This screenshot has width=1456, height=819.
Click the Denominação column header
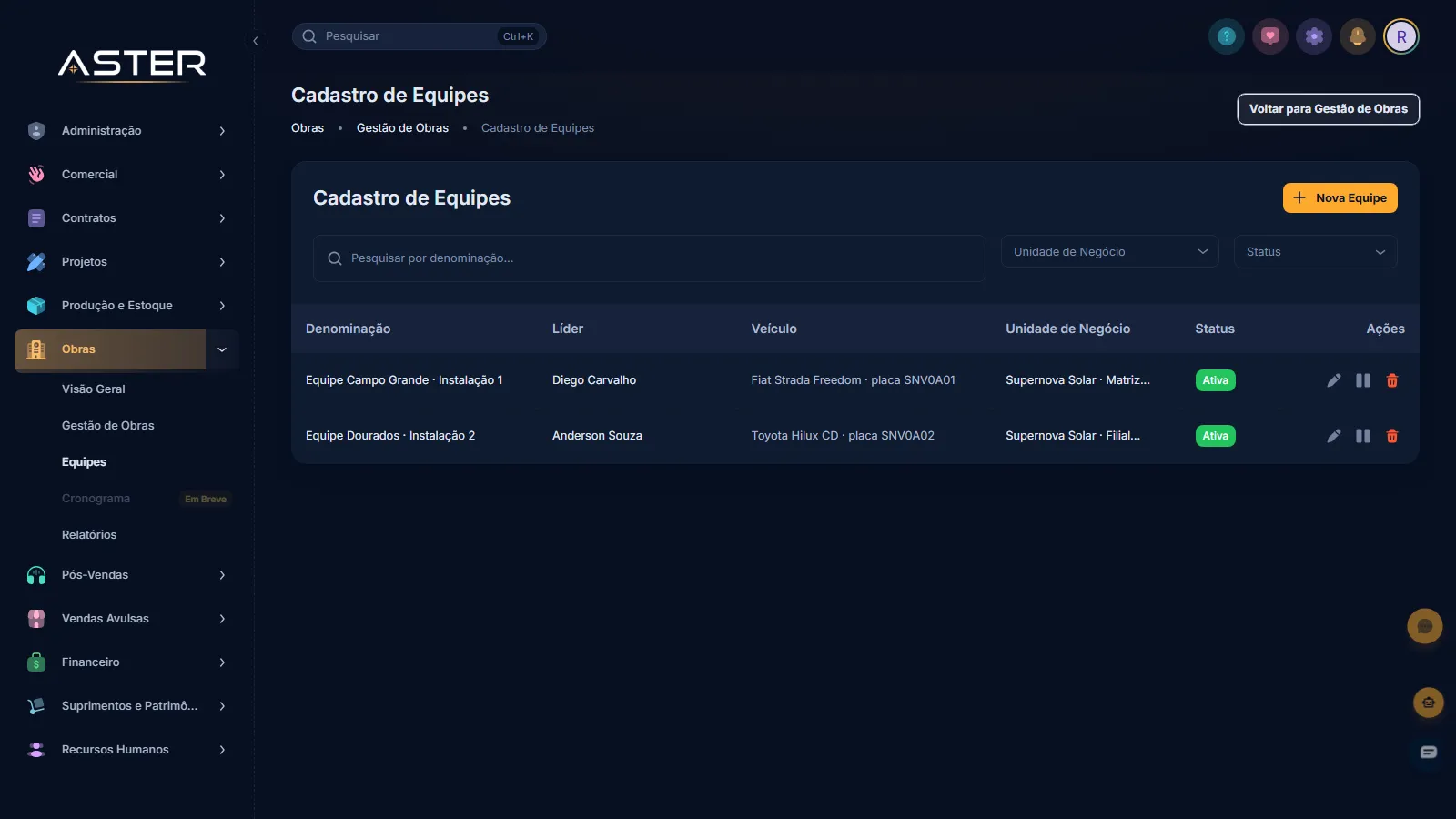point(349,329)
